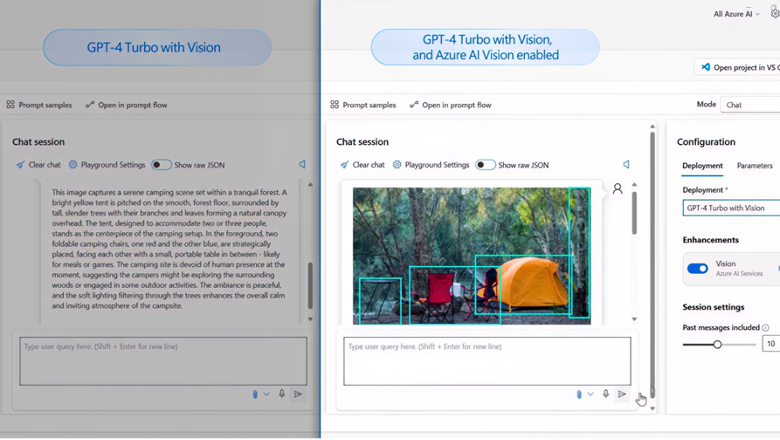Click scroll up arrow beside camping image
This screenshot has height=440, width=780.
(x=634, y=184)
